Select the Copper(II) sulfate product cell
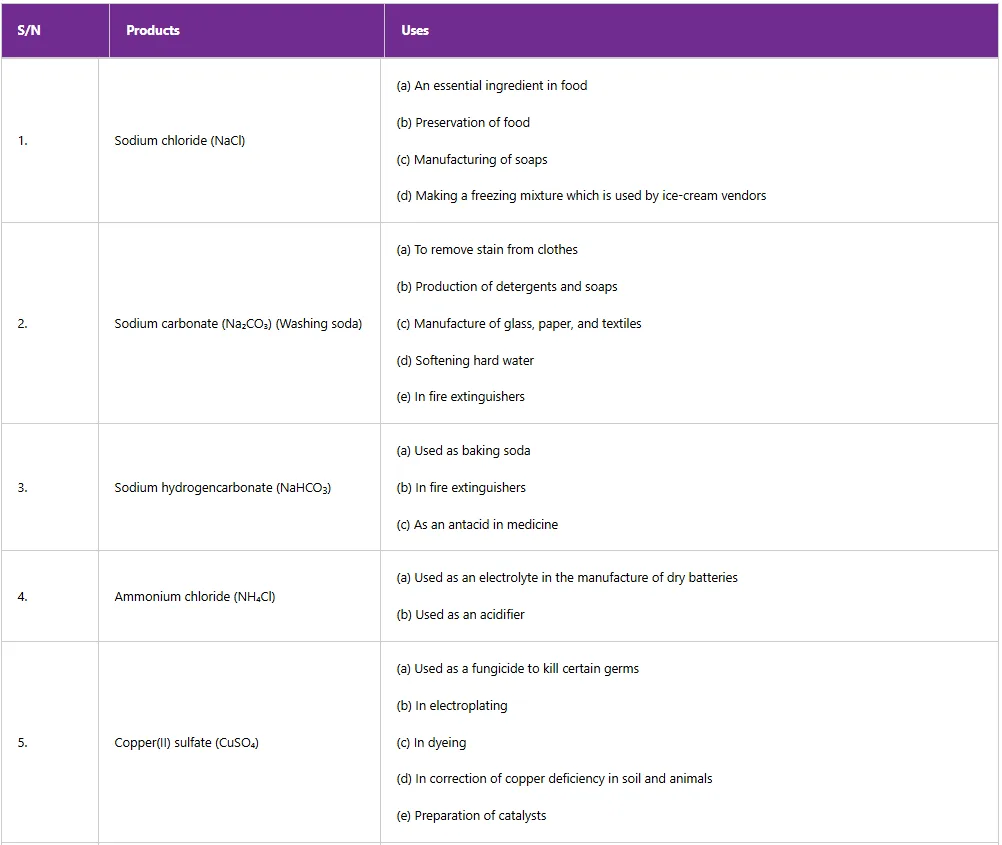The image size is (1002, 845). (187, 743)
